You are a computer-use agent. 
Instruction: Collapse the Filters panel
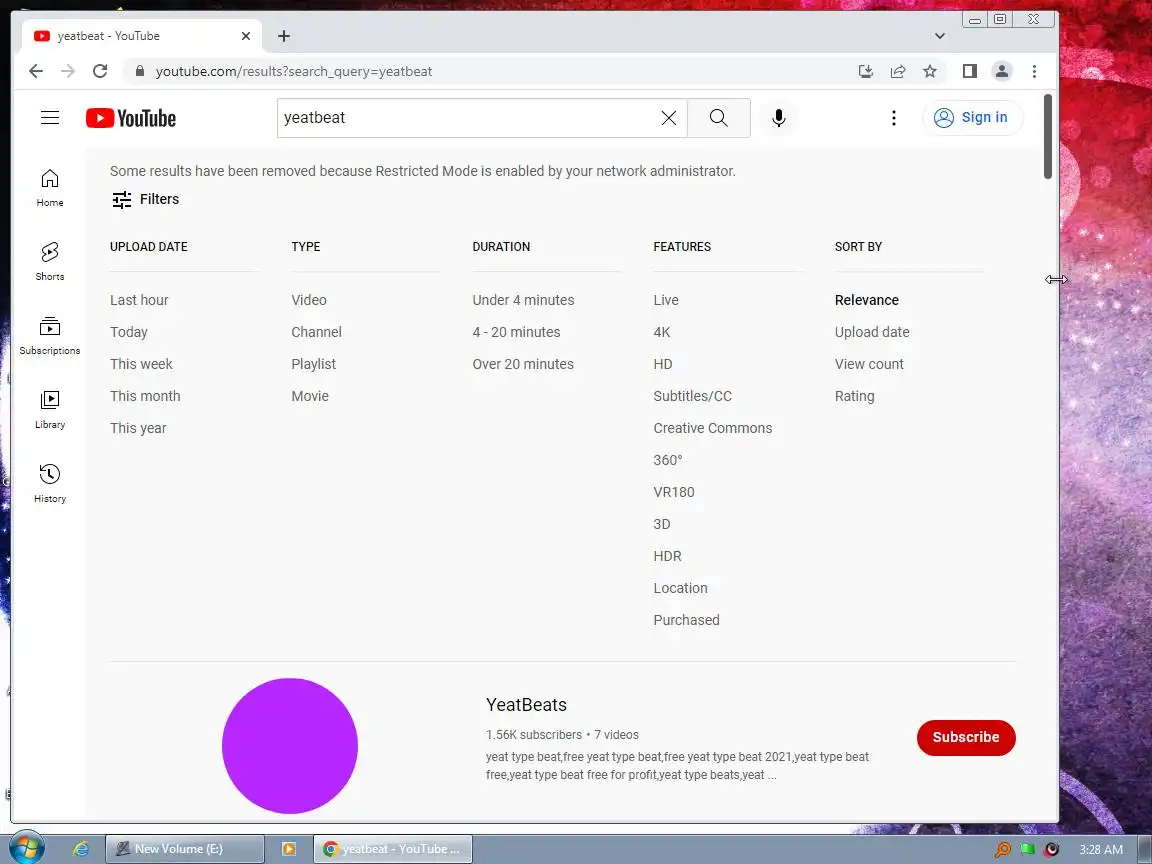[145, 199]
